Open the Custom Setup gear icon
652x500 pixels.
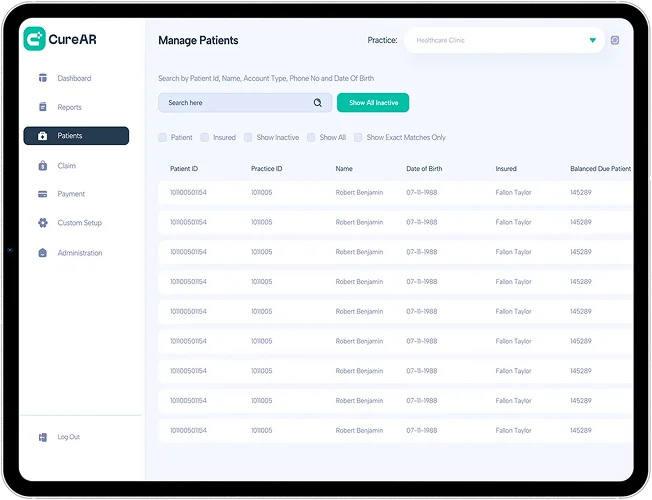(43, 223)
